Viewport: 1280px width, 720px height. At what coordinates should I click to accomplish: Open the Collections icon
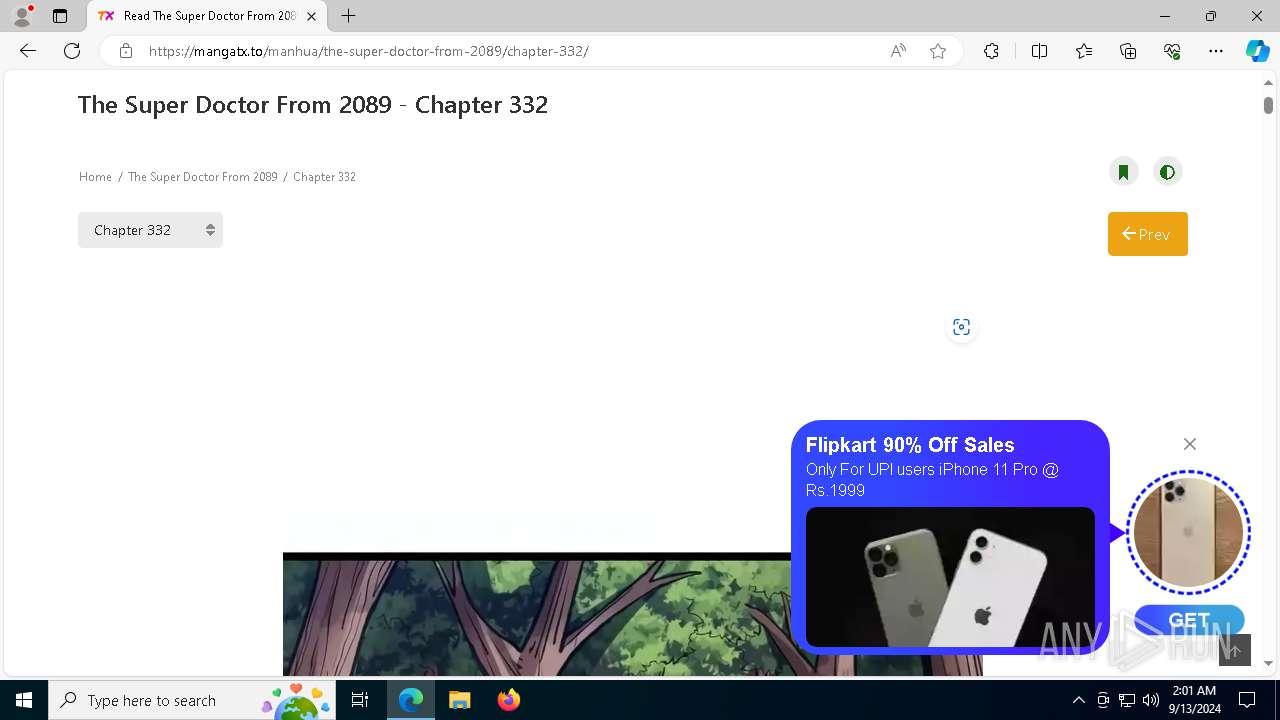pos(1128,51)
